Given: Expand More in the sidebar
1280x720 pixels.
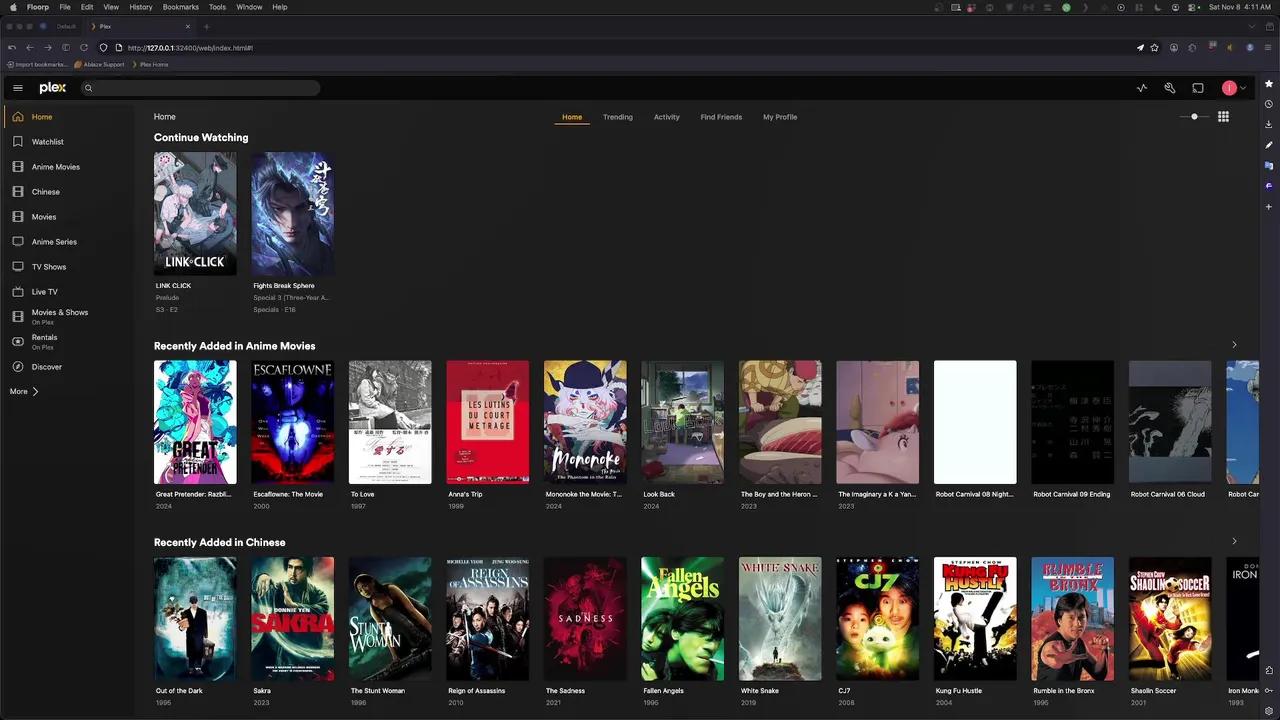Looking at the screenshot, I should (24, 392).
